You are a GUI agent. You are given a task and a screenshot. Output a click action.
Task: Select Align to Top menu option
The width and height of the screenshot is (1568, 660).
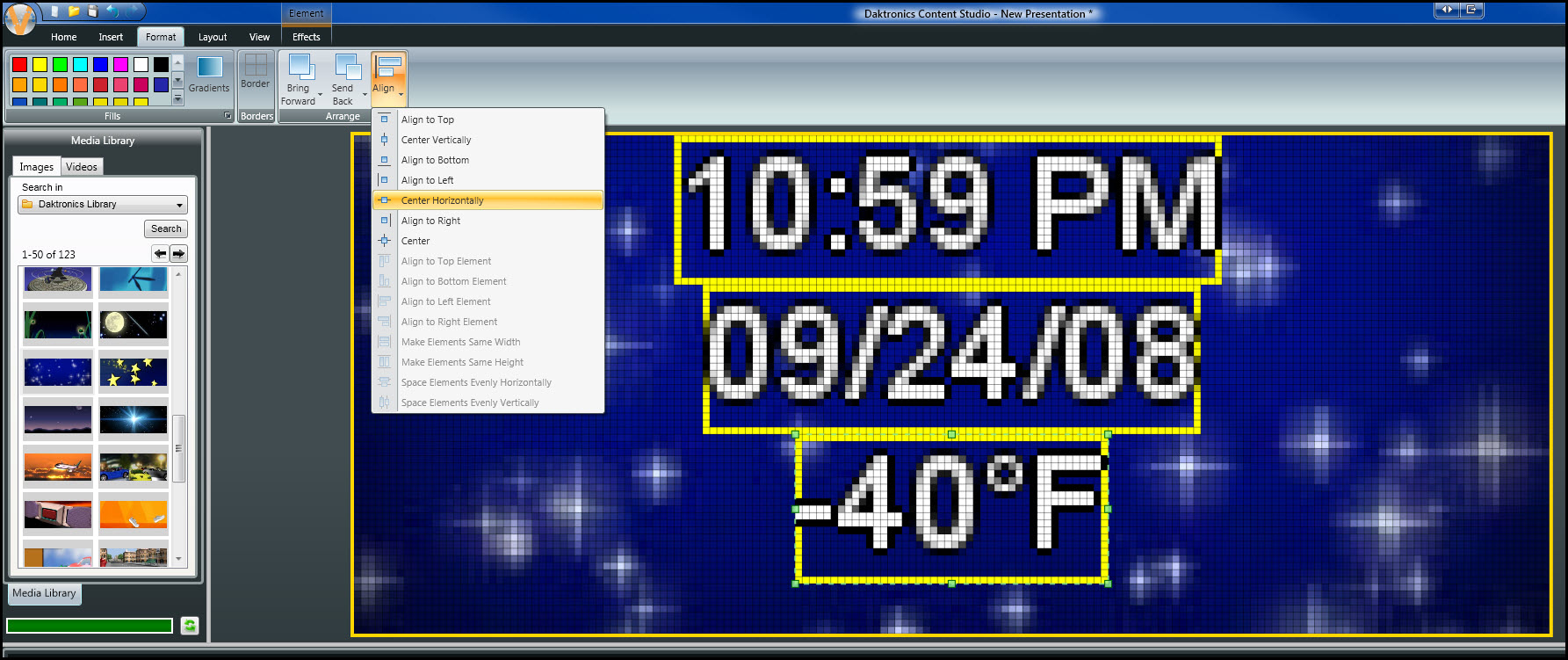click(428, 120)
